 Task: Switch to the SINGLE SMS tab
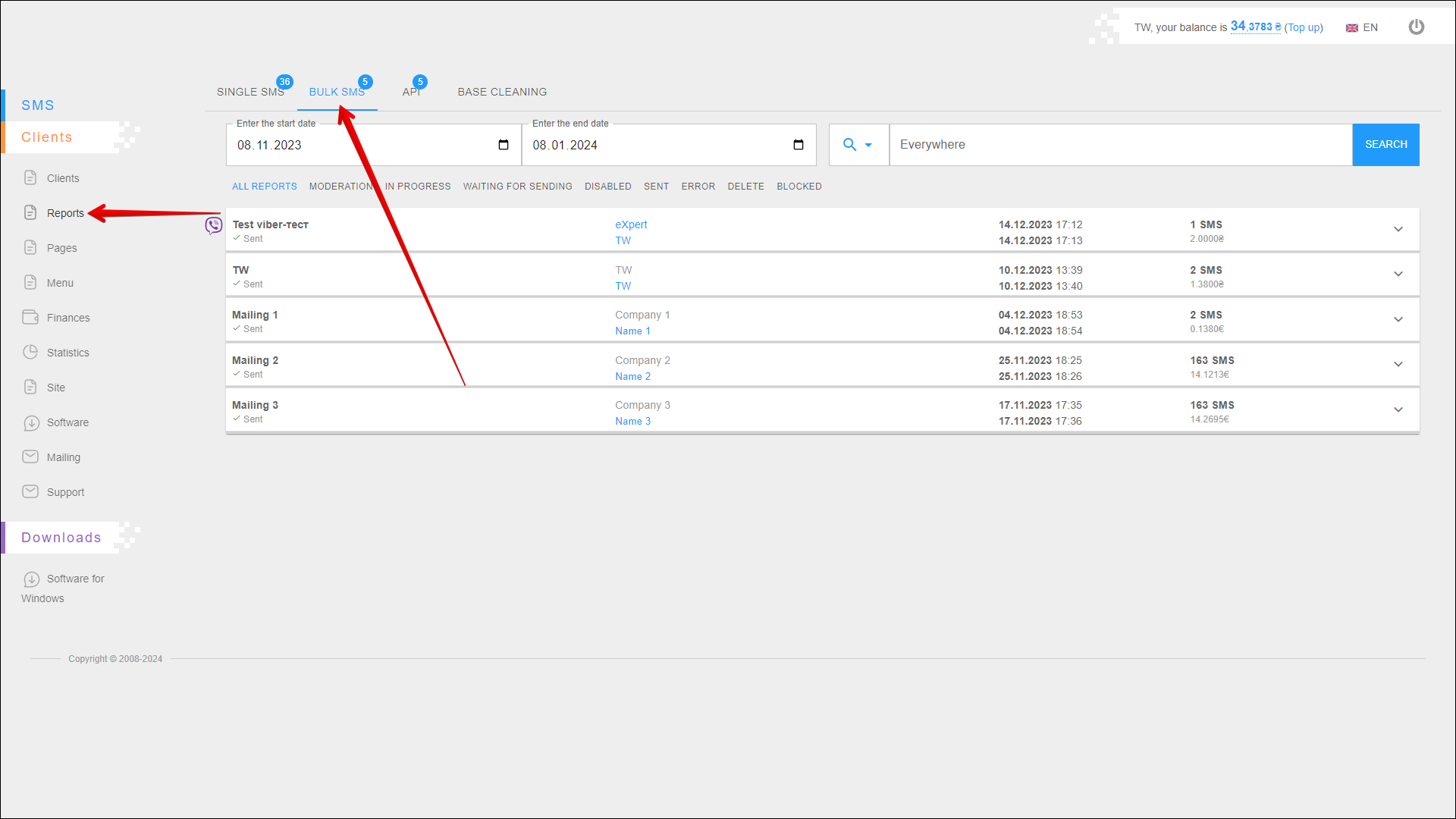250,92
